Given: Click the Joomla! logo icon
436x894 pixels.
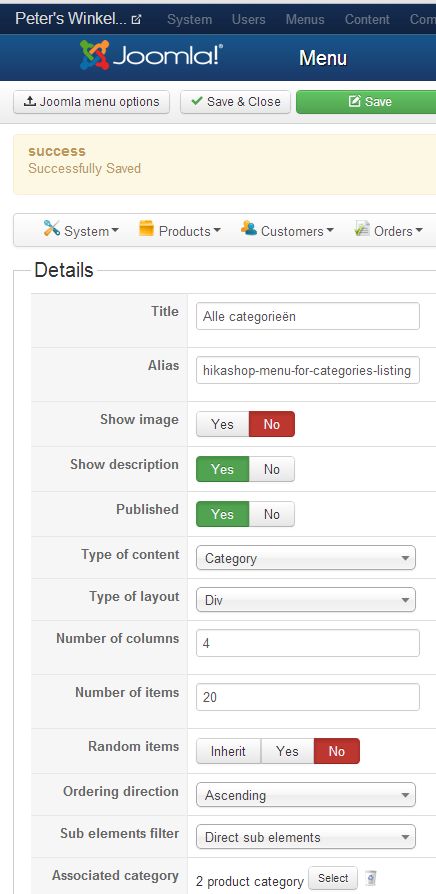Looking at the screenshot, I should pyautogui.click(x=95, y=56).
